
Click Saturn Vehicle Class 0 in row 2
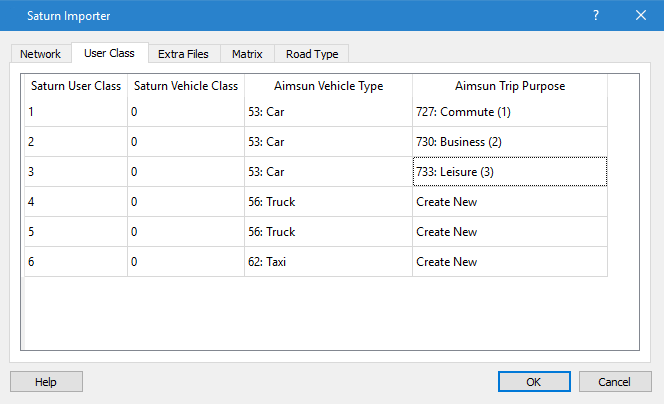186,142
